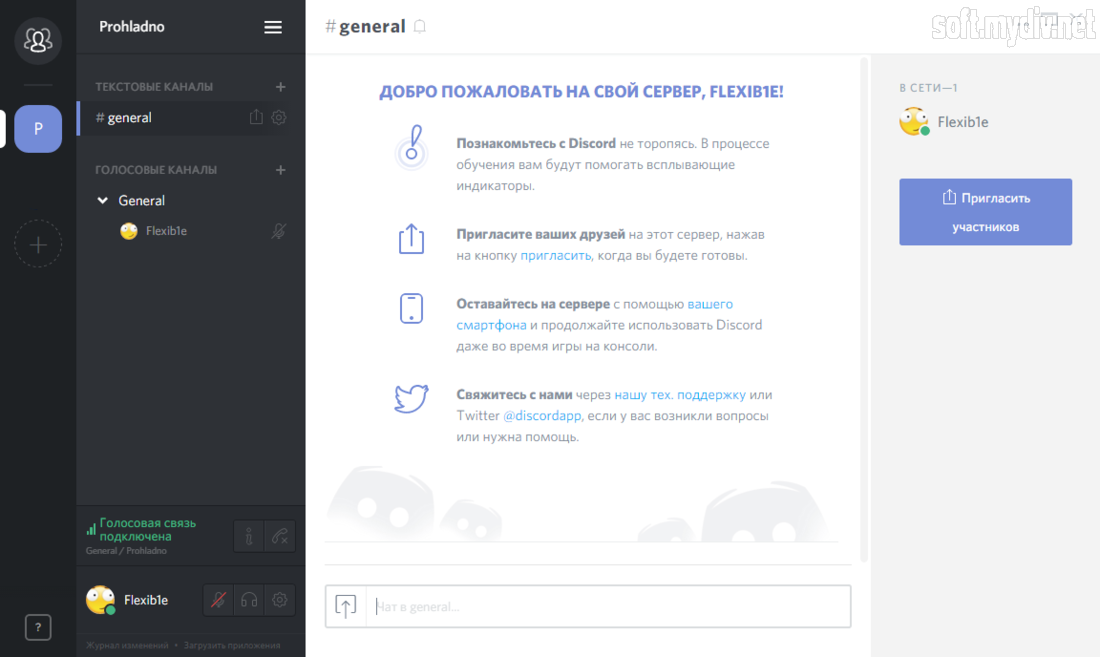
Task: Open the вашего смартфона link
Action: point(595,314)
